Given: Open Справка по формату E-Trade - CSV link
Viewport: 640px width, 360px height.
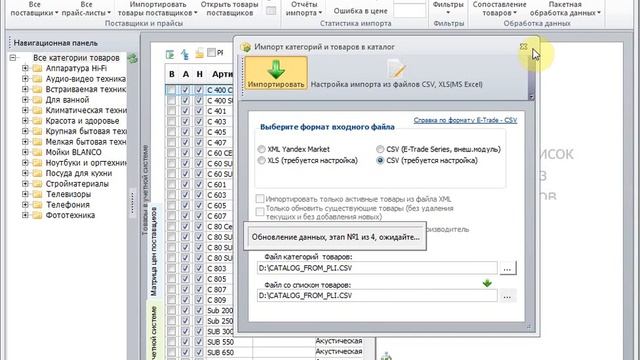Looking at the screenshot, I should click(x=465, y=120).
